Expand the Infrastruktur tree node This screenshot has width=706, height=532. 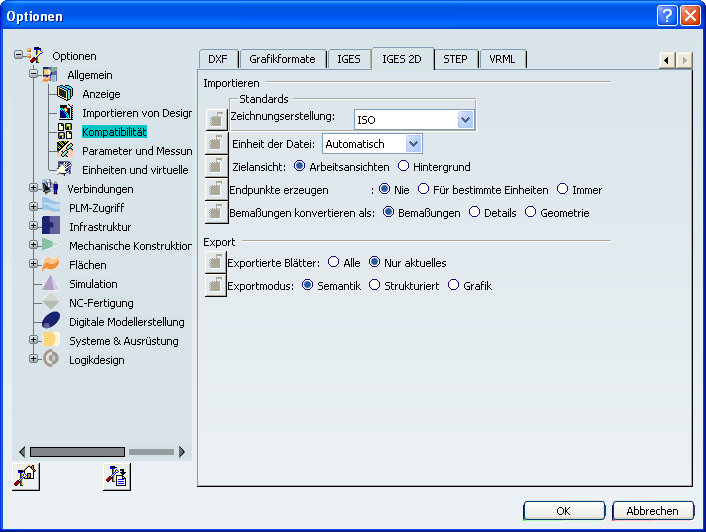34,227
